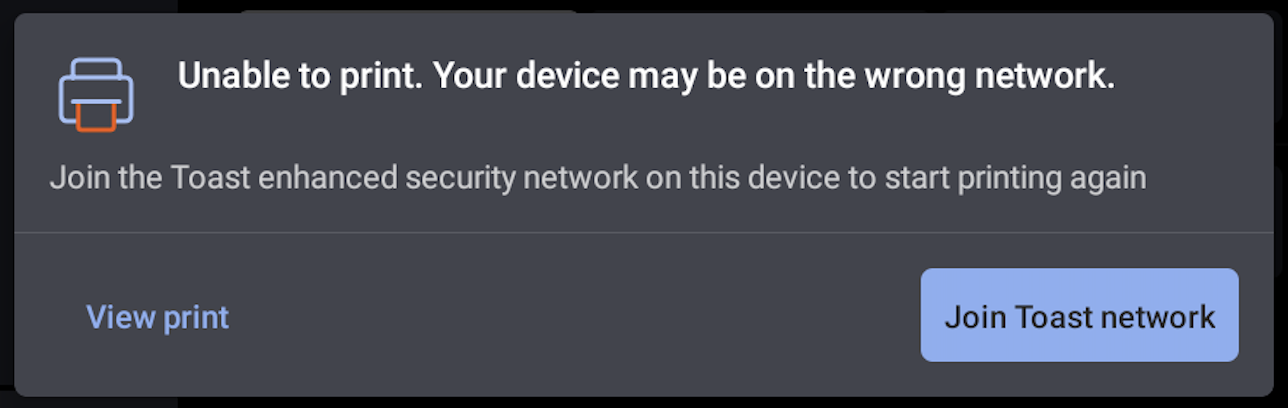
Task: Connect by clicking Join Toast network
Action: (x=1079, y=315)
